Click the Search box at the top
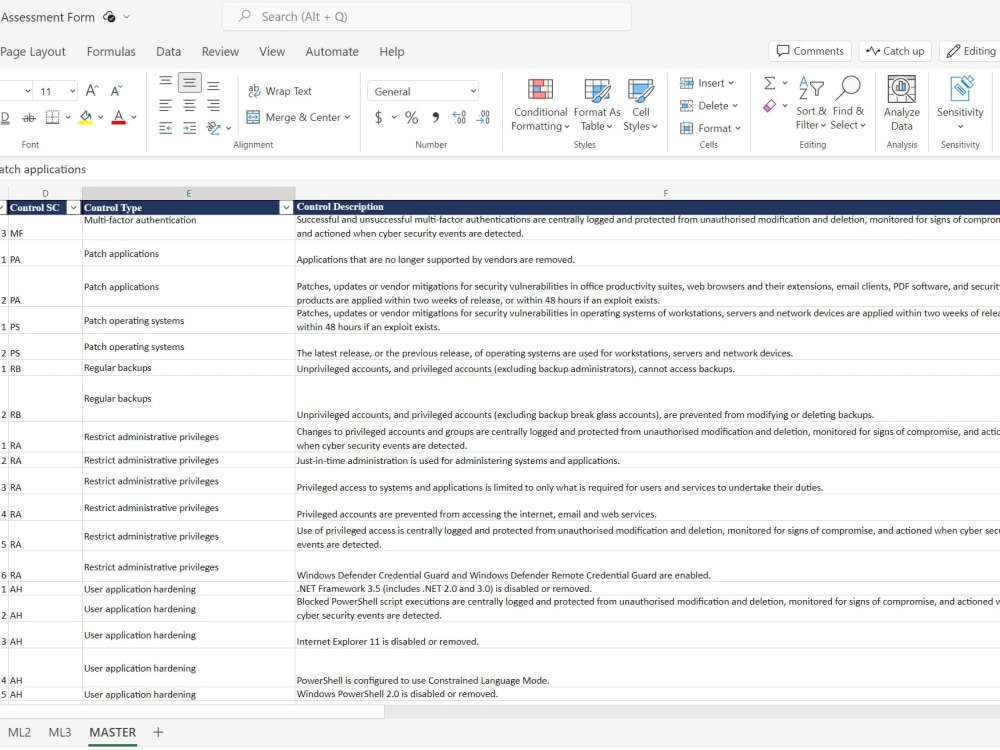Viewport: 1000px width, 750px height. 426,16
